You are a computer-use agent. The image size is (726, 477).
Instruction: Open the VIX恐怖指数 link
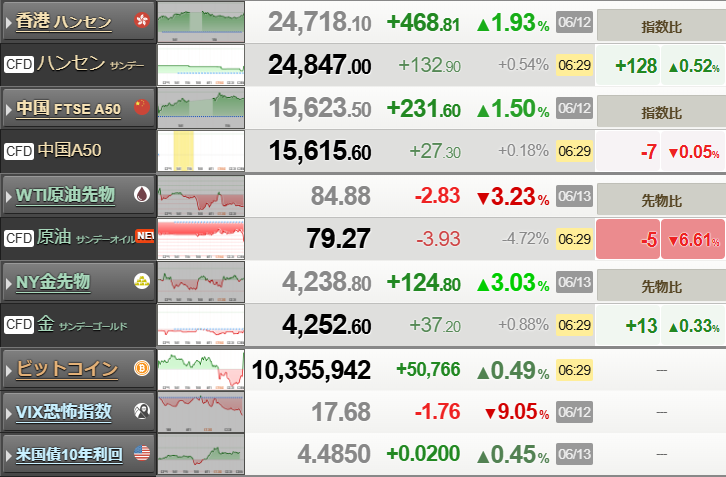coord(63,412)
